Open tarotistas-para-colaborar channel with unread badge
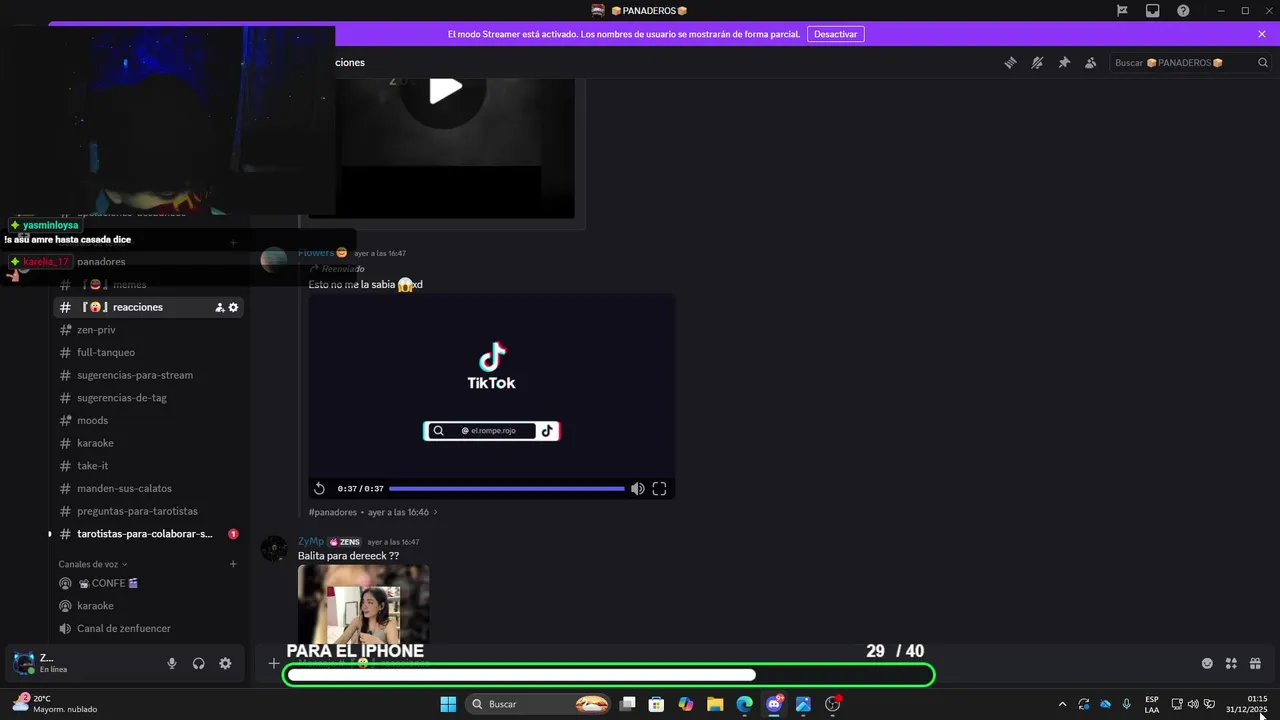The image size is (1280, 720). point(148,534)
